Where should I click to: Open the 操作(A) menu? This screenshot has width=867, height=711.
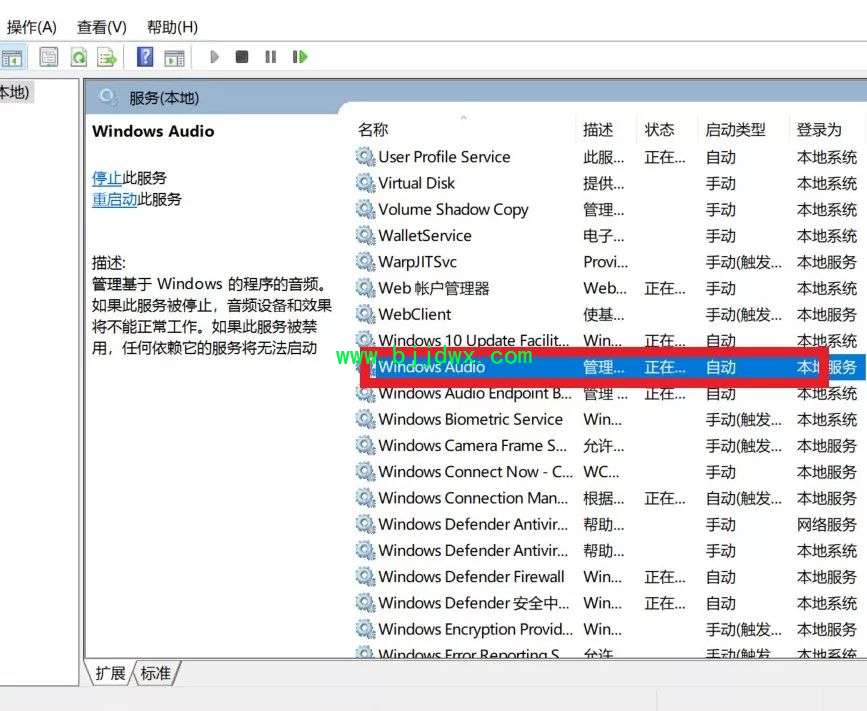(32, 27)
